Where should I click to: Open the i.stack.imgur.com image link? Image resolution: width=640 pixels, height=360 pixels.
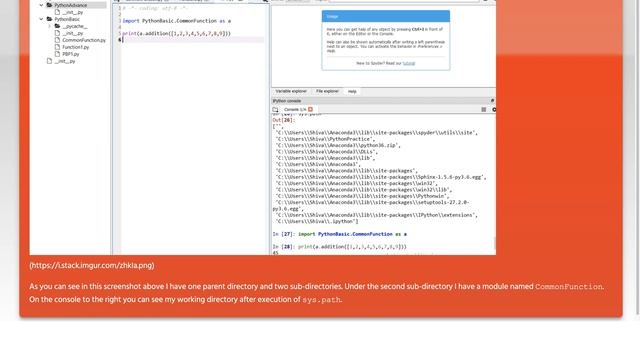pos(92,265)
